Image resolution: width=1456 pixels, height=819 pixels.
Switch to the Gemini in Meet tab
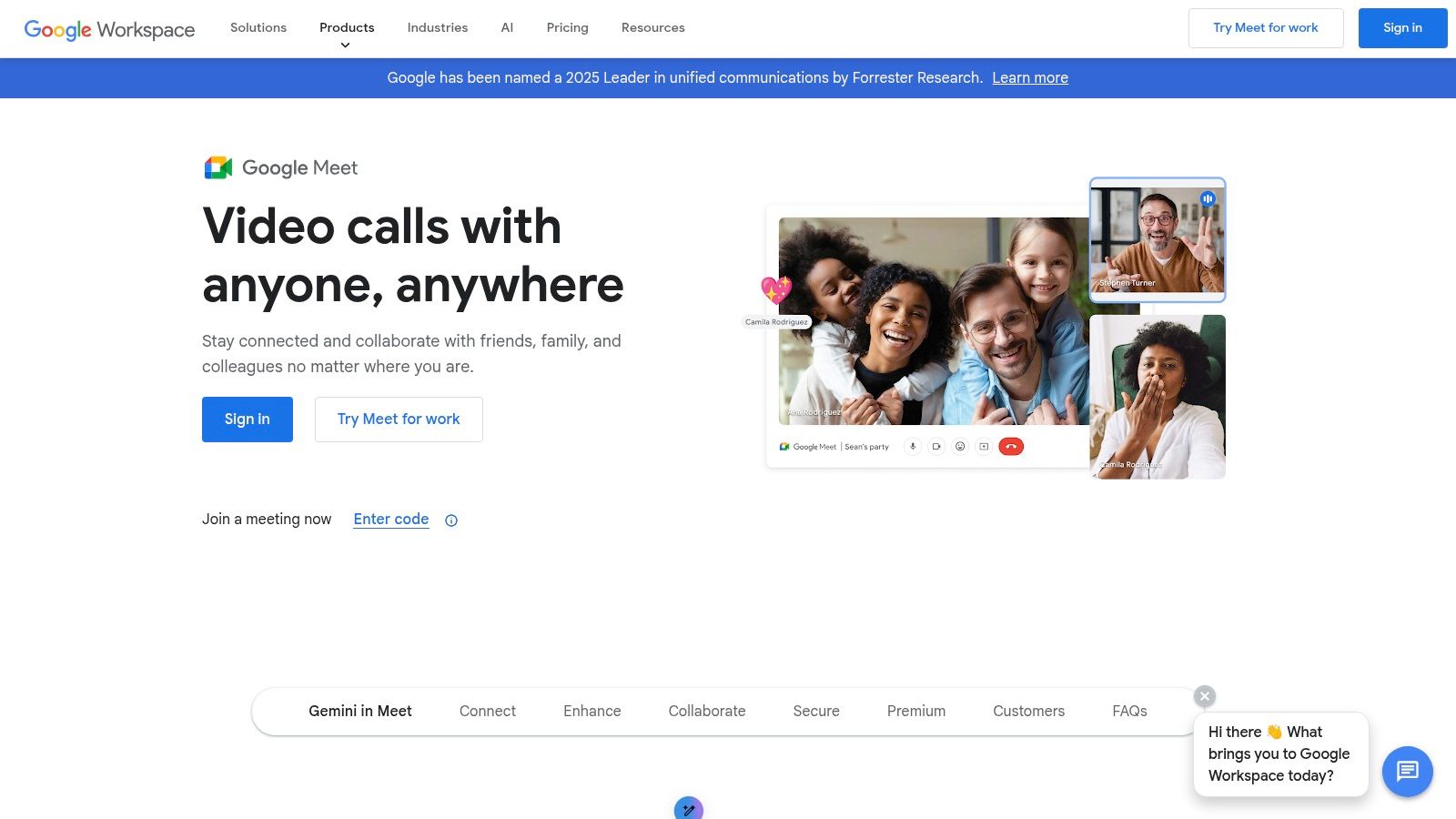[360, 711]
